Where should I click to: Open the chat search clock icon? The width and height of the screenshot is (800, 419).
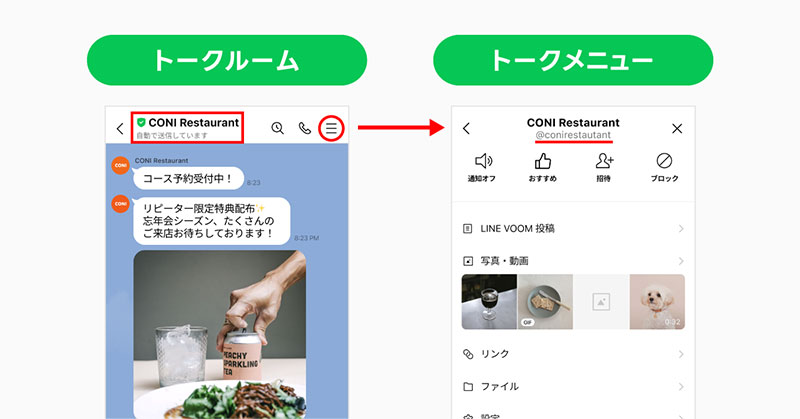coord(278,128)
